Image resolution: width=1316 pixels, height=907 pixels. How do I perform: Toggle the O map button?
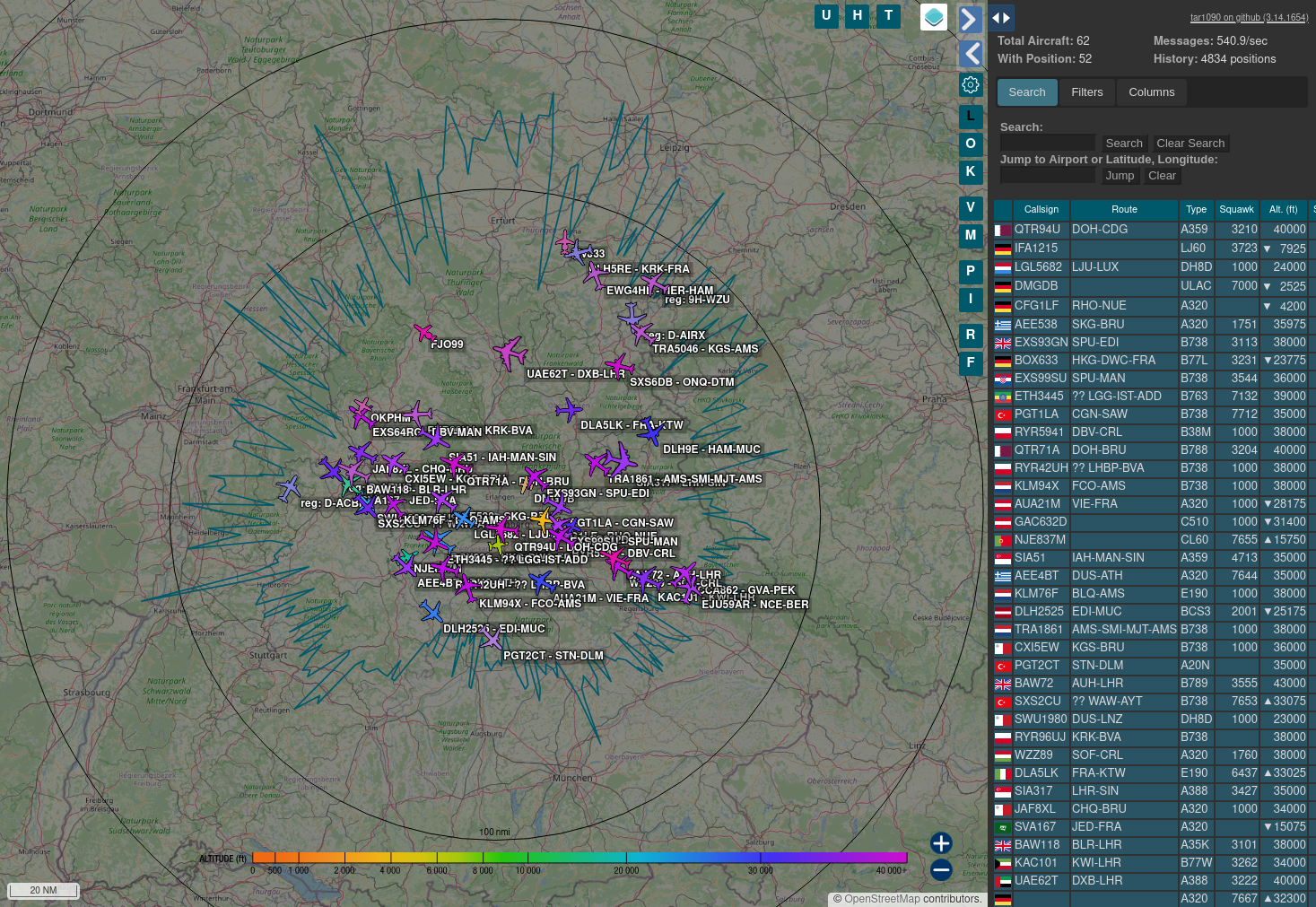click(x=970, y=144)
